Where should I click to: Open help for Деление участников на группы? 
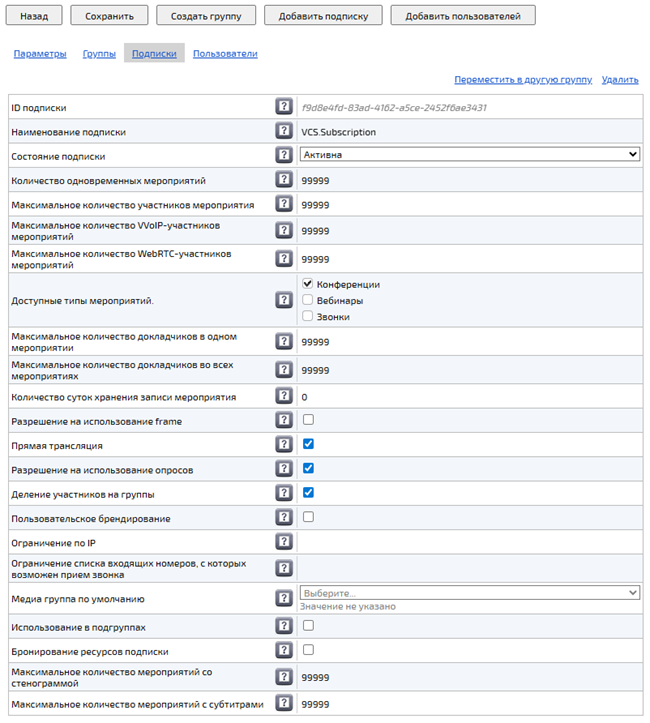click(x=284, y=493)
